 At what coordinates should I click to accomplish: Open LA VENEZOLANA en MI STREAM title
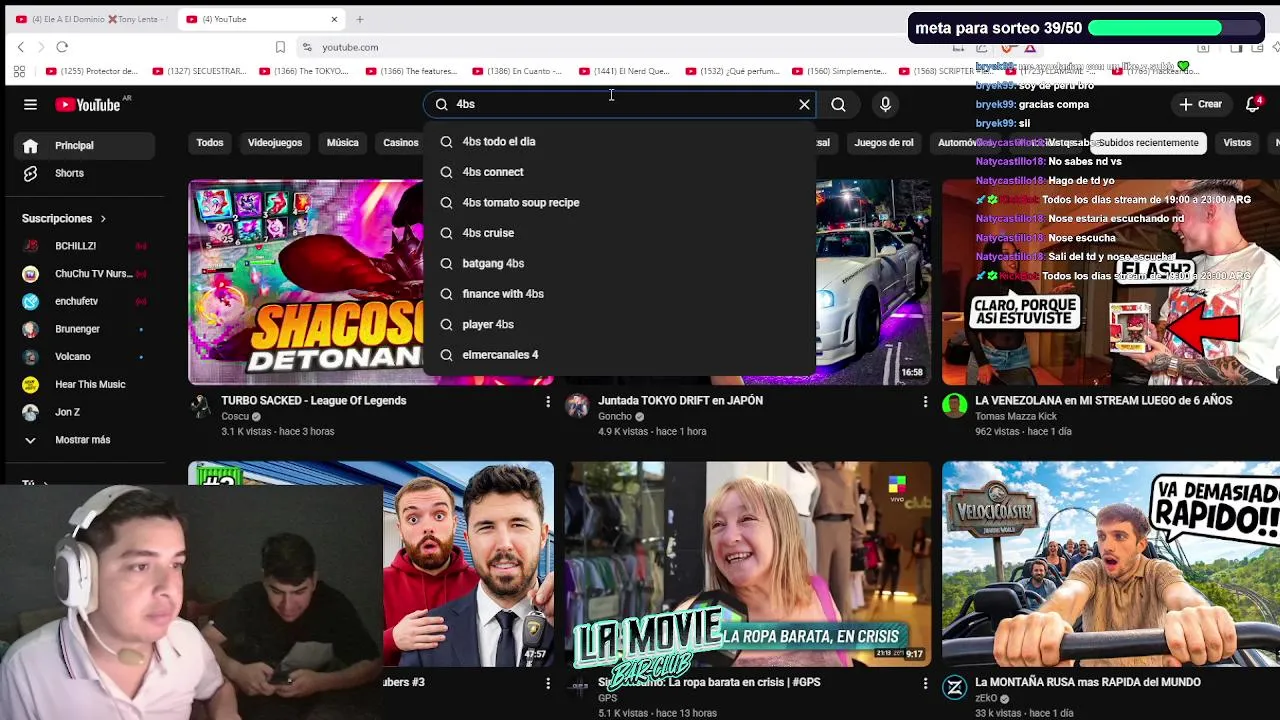click(1103, 400)
